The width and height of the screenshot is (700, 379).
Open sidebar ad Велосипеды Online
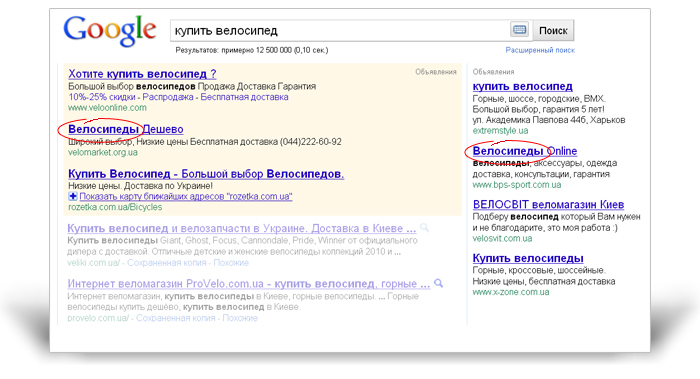point(525,151)
